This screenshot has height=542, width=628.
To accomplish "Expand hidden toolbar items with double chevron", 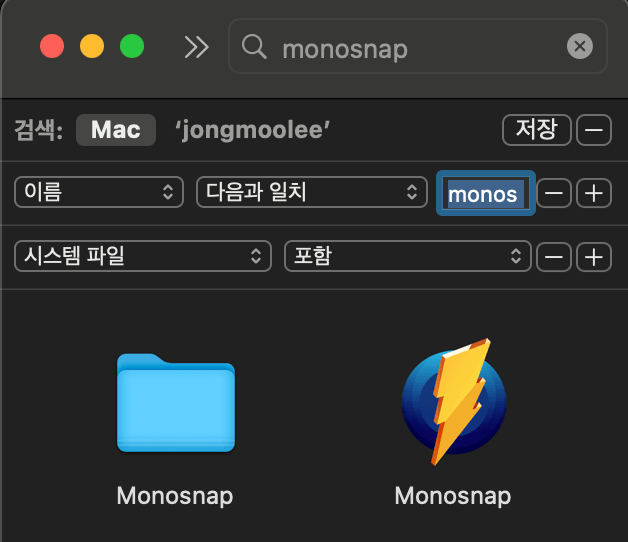I will 196,47.
